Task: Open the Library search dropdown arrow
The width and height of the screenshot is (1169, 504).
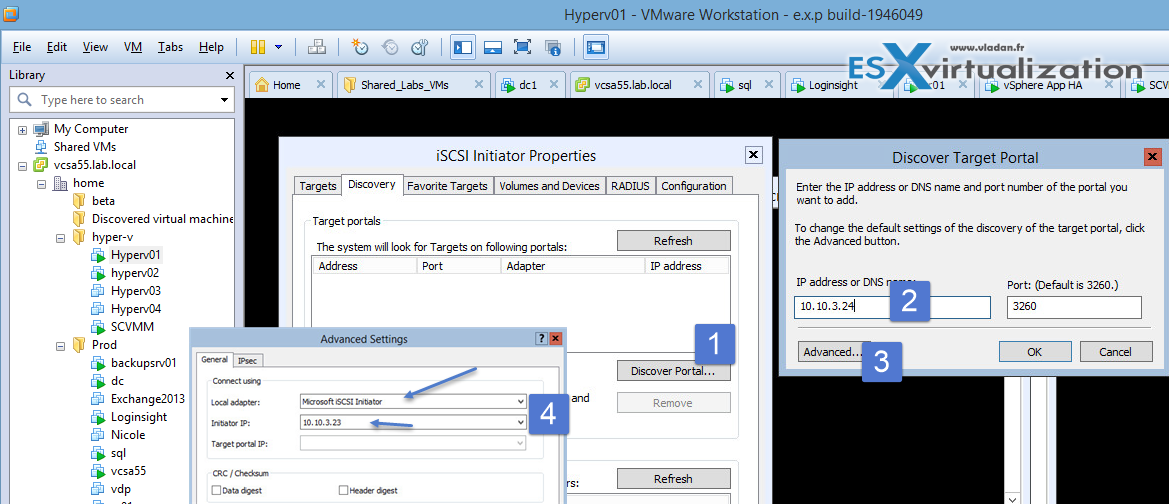Action: 224,100
